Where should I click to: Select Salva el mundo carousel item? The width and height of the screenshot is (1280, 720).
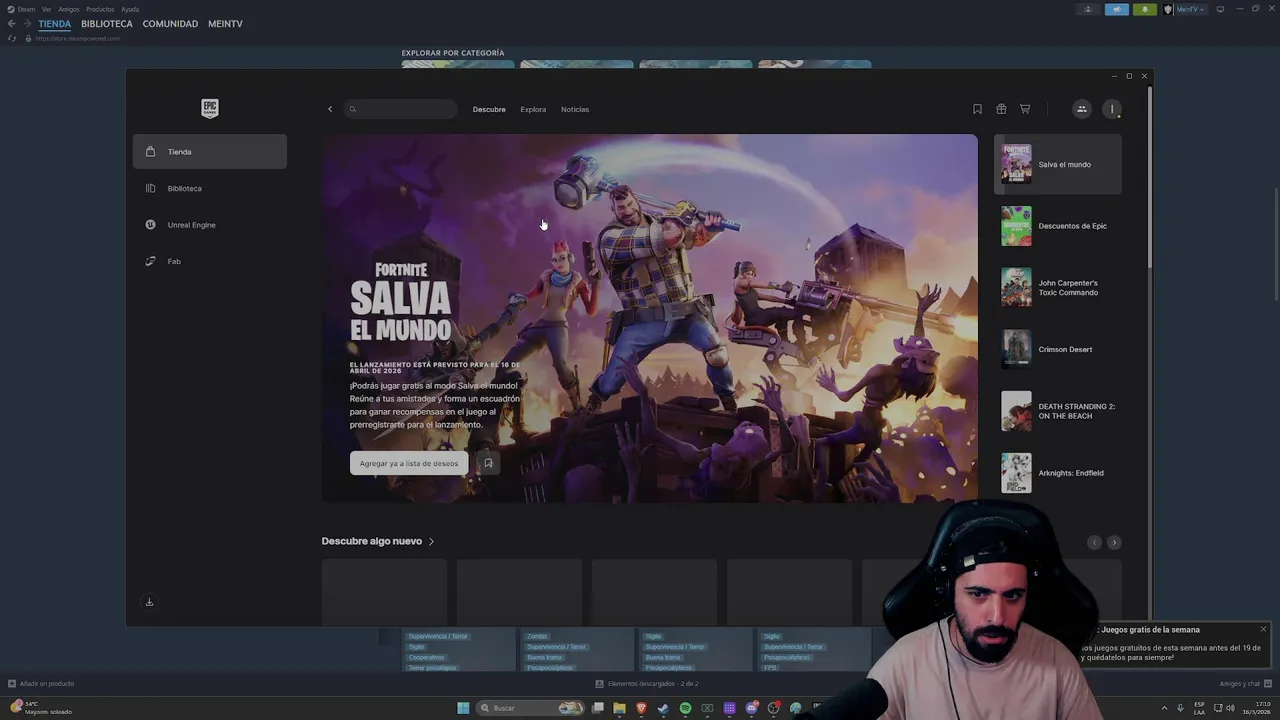(1058, 164)
